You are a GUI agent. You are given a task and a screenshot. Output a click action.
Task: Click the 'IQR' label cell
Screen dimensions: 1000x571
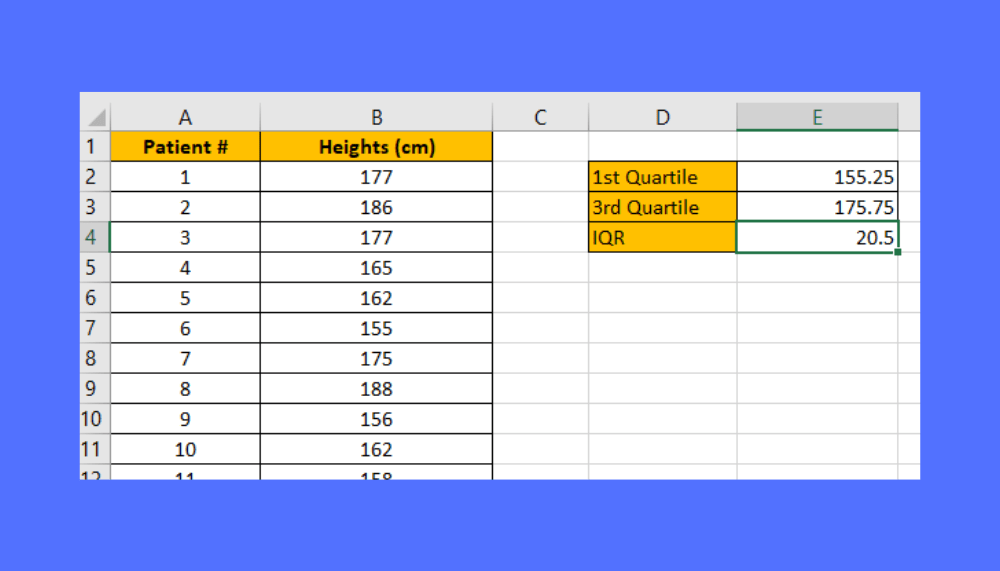pyautogui.click(x=663, y=237)
